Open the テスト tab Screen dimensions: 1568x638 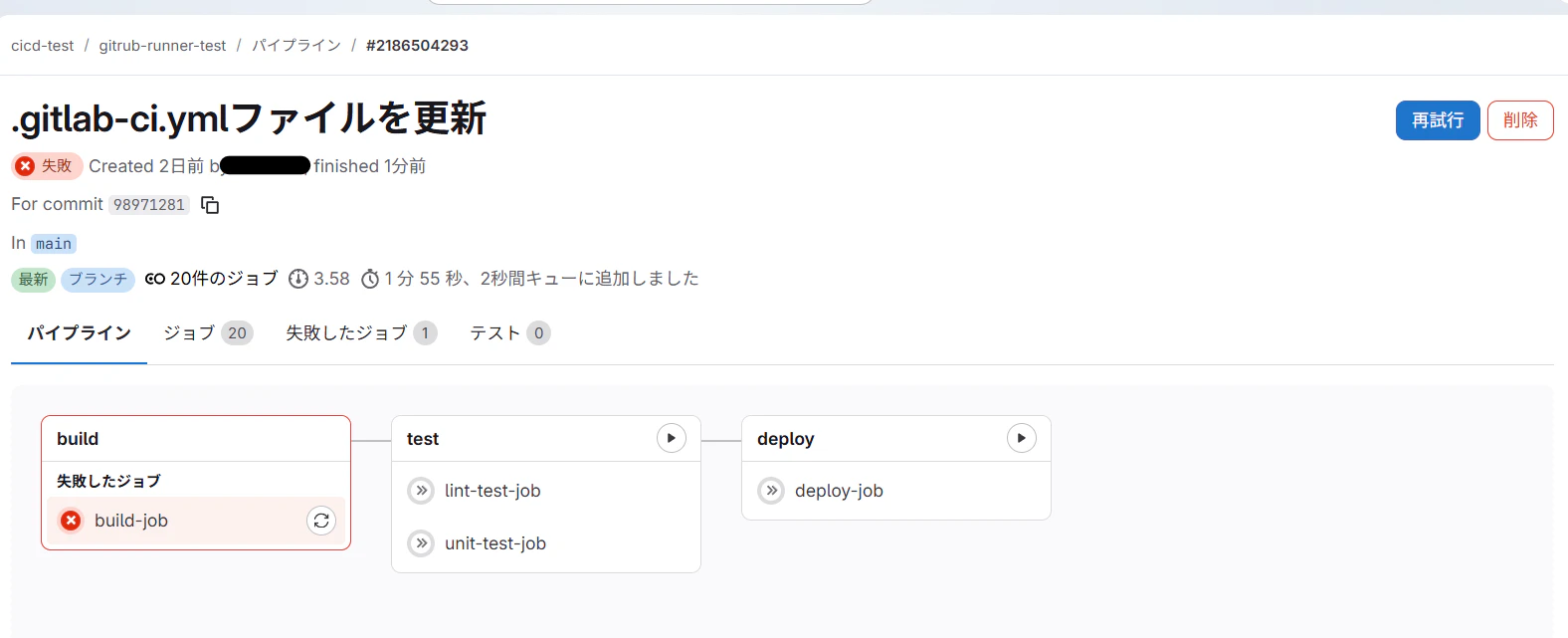[509, 333]
